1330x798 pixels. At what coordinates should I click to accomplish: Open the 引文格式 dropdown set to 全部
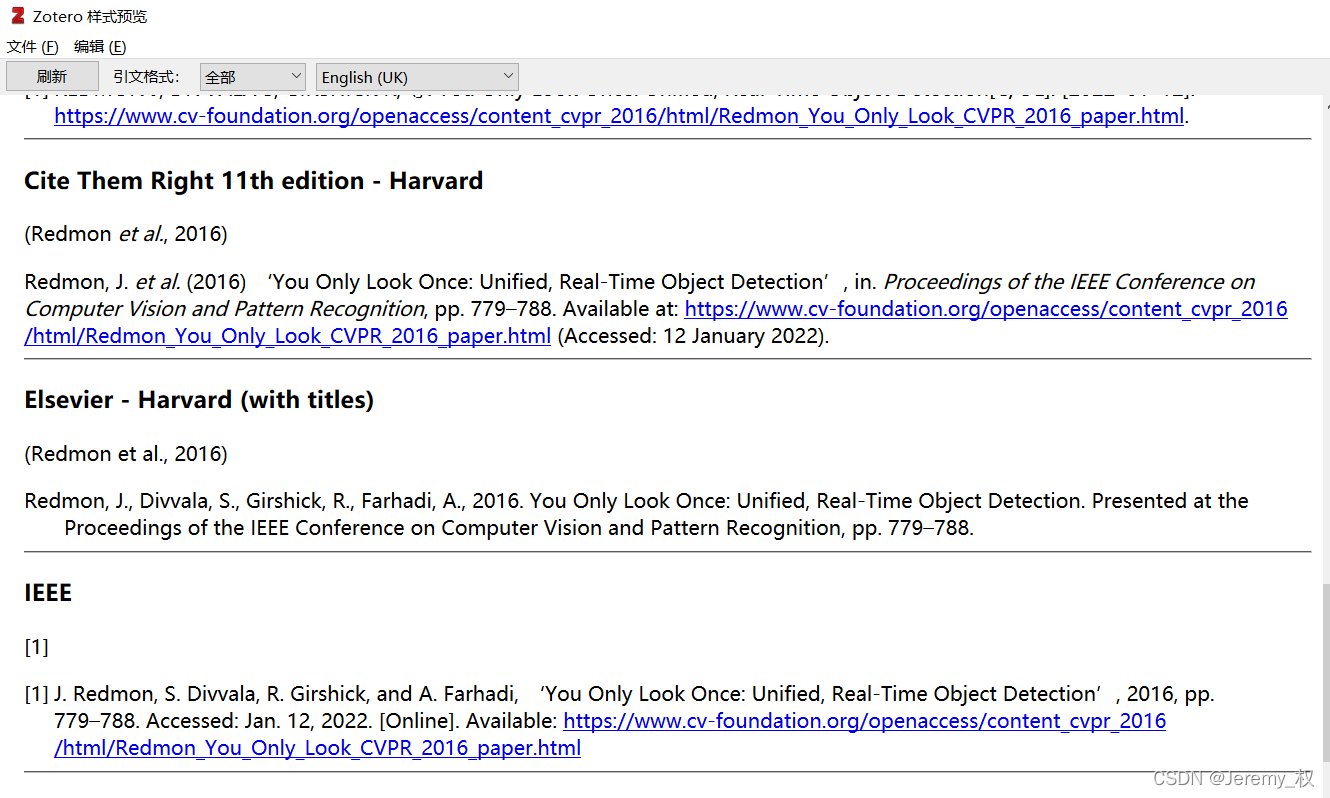(253, 77)
